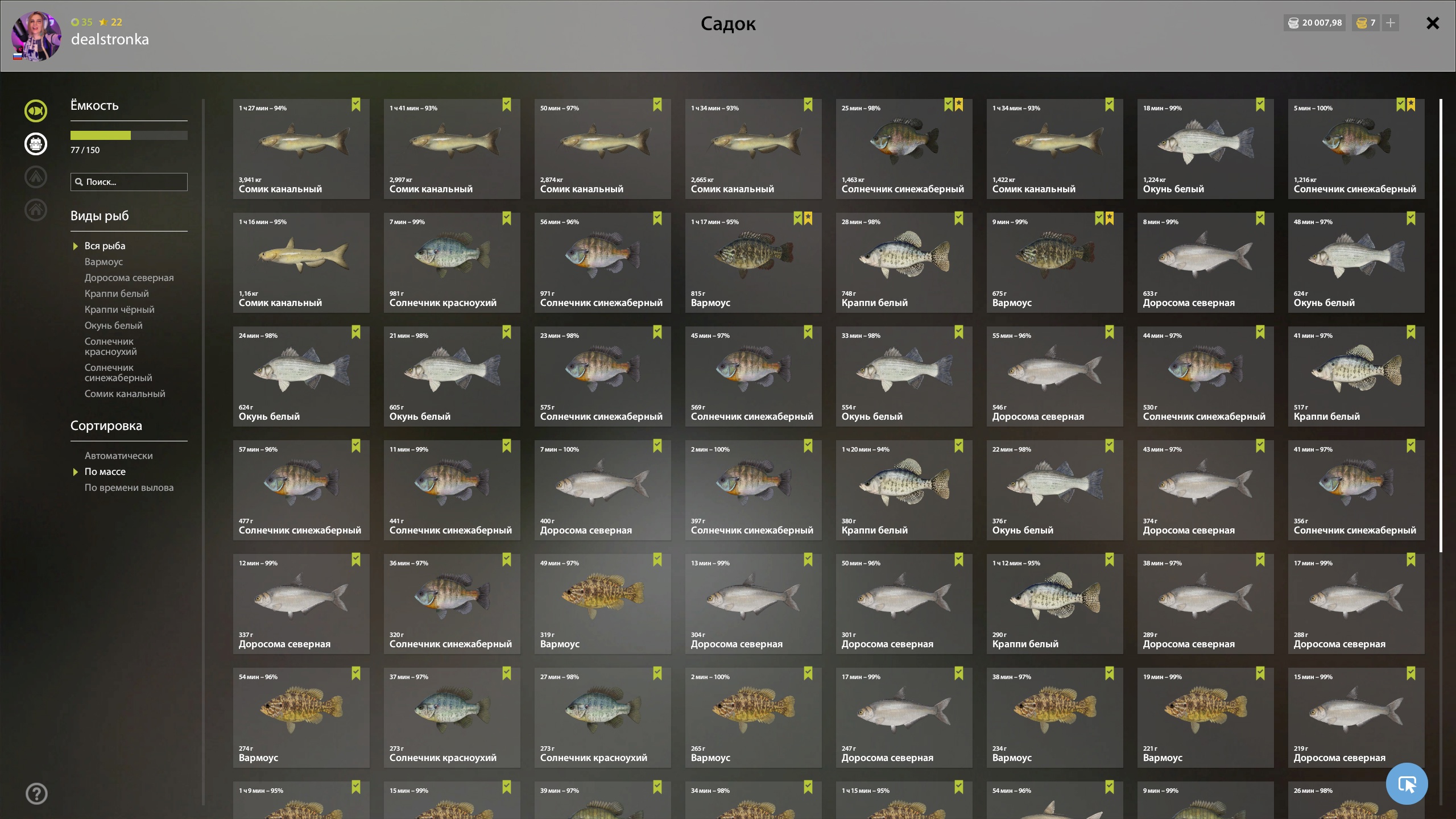The height and width of the screenshot is (819, 1456).
Task: Click the fish list vertical scrollbar
Action: (x=1441, y=325)
